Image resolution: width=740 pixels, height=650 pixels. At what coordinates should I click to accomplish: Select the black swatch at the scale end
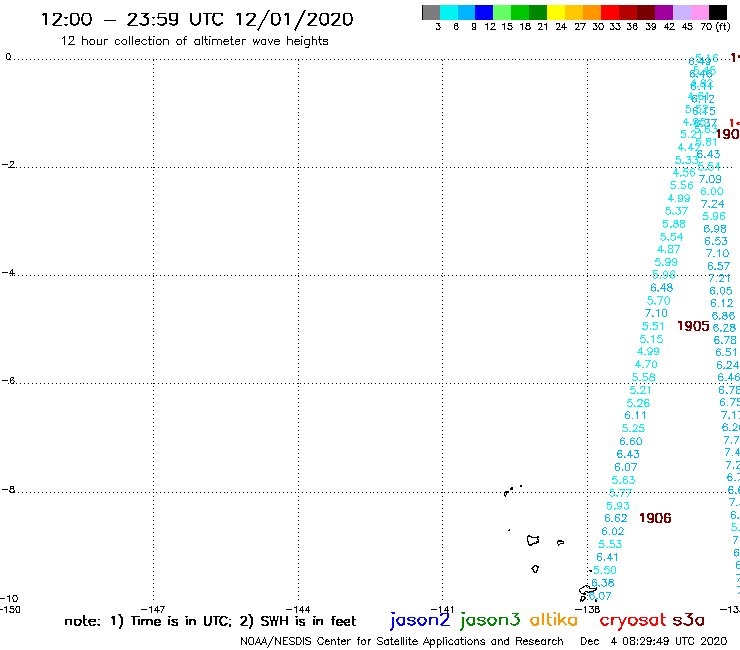(x=718, y=12)
